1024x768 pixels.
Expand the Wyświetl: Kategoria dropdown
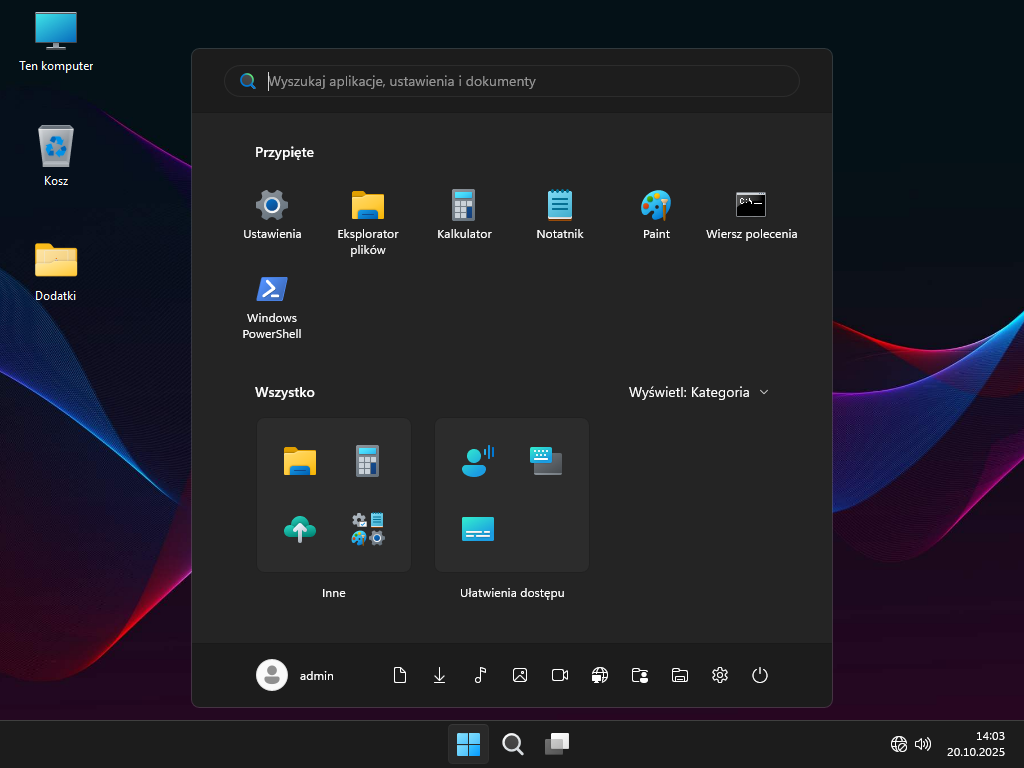click(x=699, y=392)
